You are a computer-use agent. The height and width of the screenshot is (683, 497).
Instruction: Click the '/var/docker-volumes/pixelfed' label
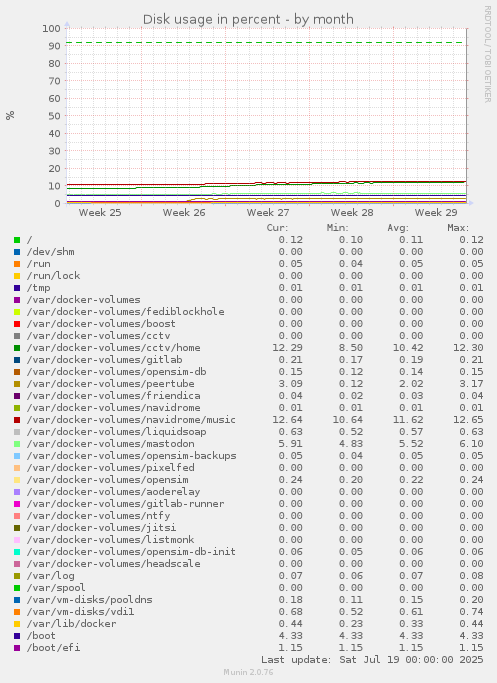(111, 468)
